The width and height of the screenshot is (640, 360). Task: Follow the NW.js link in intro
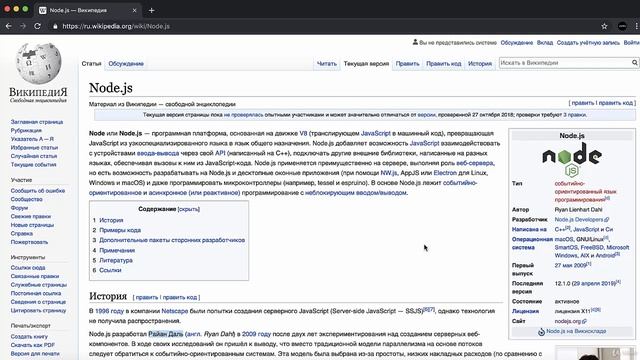click(389, 173)
